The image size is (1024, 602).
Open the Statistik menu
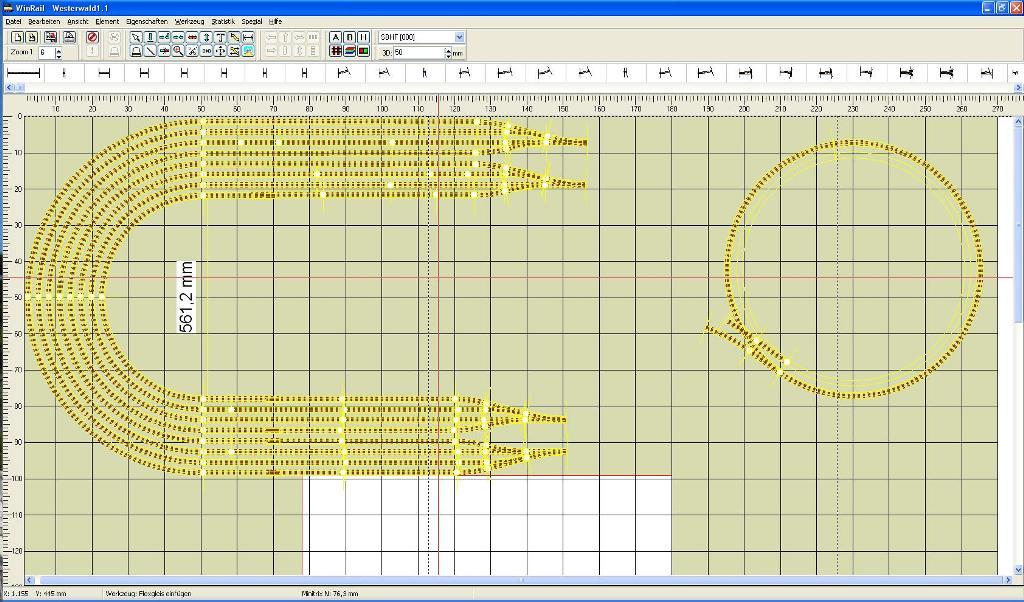click(223, 21)
